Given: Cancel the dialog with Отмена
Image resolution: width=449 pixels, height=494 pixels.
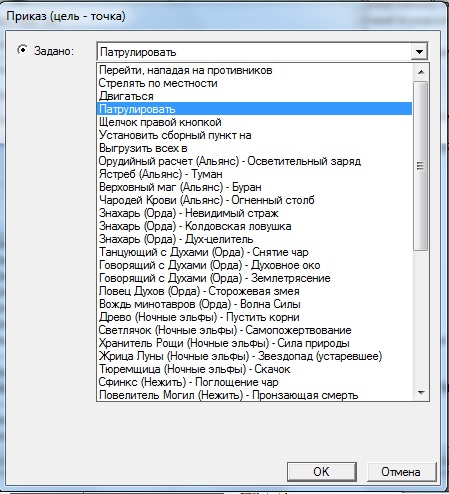Looking at the screenshot, I should 401,472.
